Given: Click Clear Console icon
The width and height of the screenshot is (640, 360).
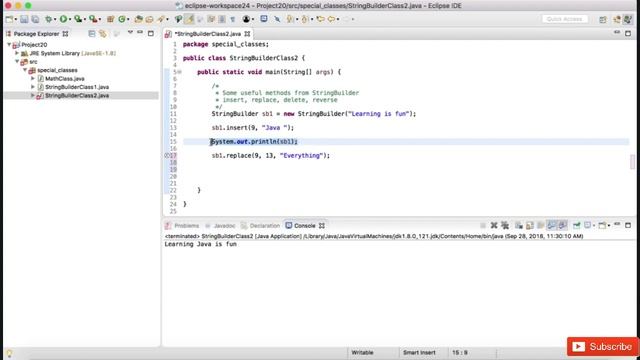Looking at the screenshot, I should click(x=519, y=225).
